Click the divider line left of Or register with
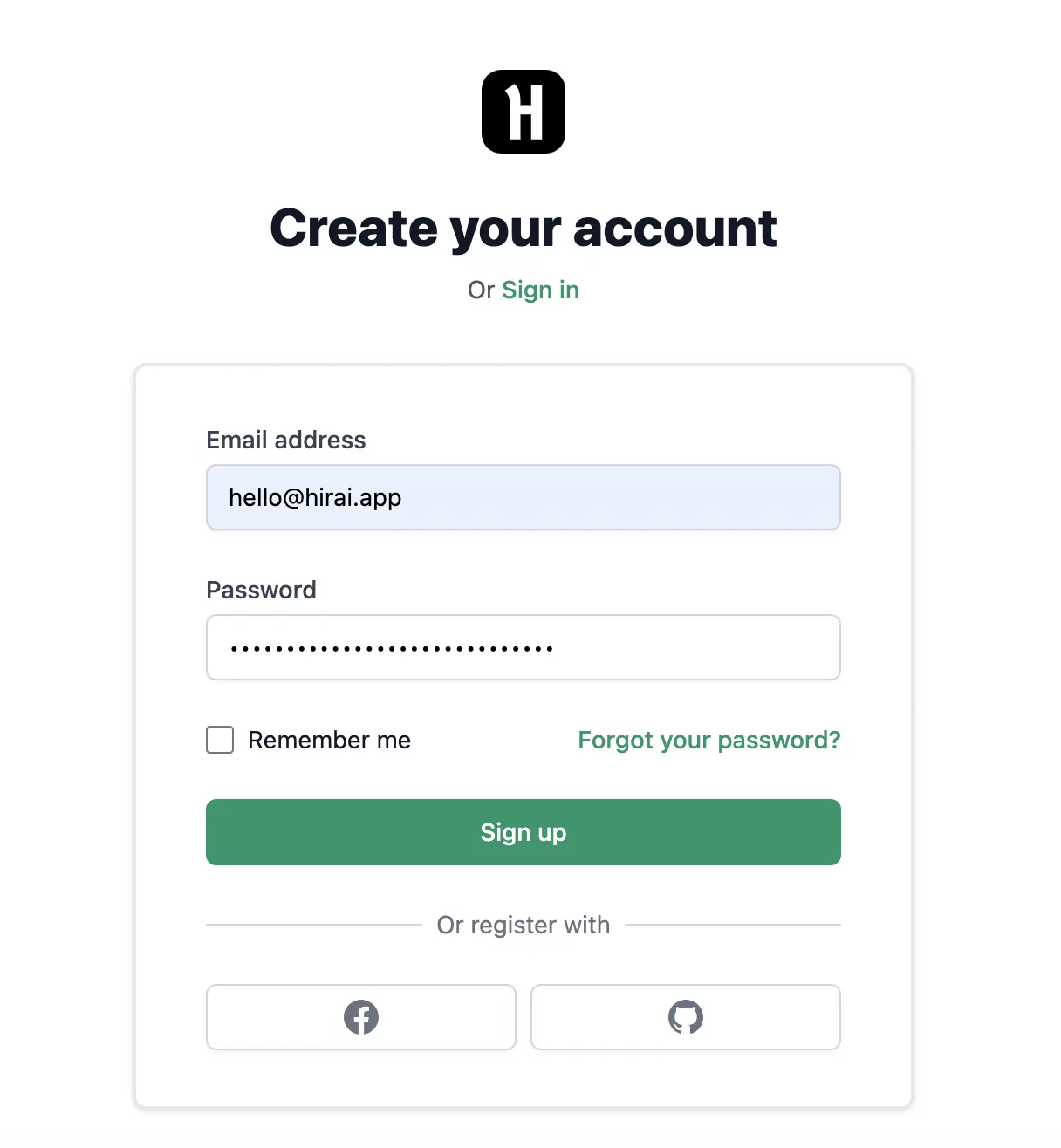 [314, 925]
